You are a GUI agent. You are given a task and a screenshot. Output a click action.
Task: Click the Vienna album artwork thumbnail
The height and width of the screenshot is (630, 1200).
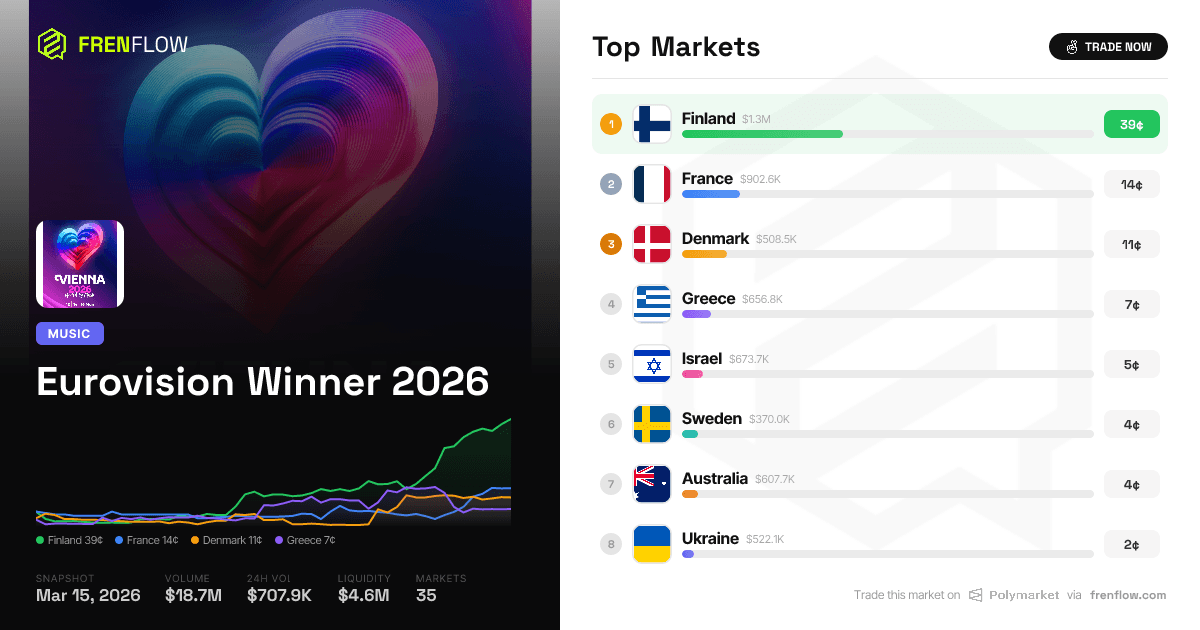[79, 263]
